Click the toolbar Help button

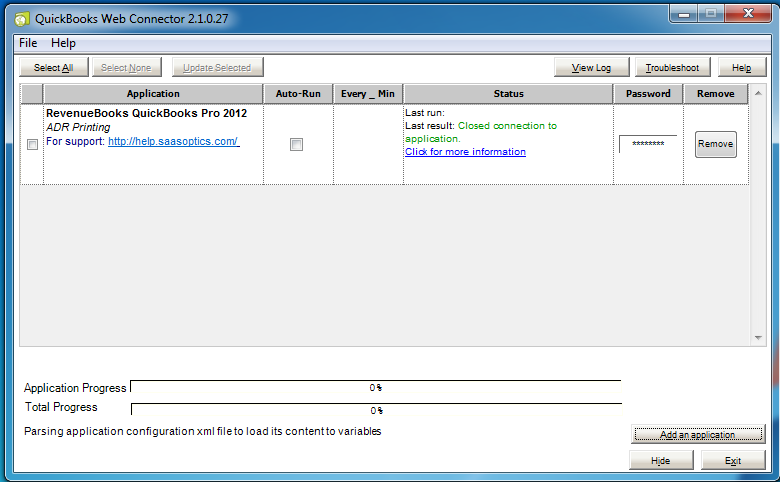[x=742, y=68]
